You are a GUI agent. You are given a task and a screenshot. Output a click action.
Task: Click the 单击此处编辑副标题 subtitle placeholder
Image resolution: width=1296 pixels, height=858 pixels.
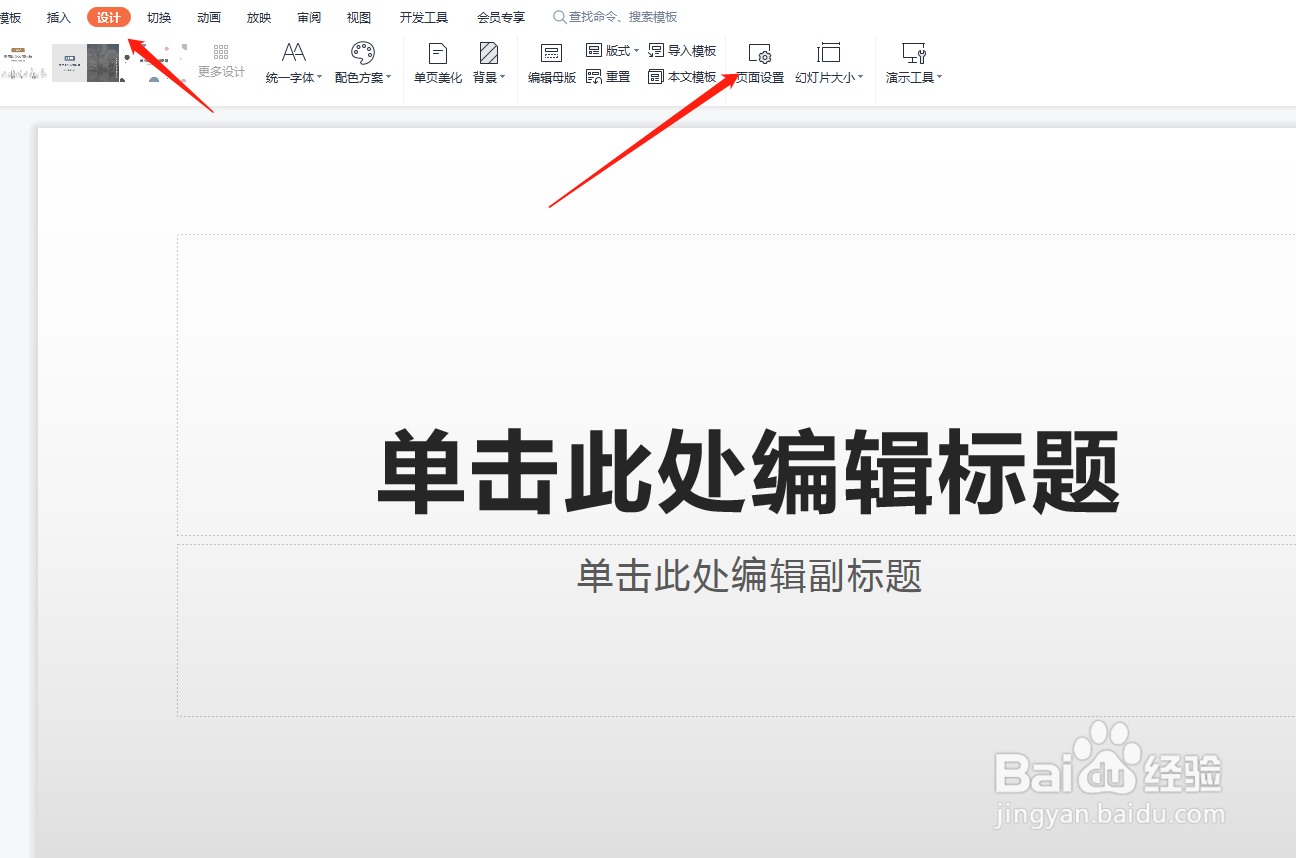pyautogui.click(x=748, y=576)
